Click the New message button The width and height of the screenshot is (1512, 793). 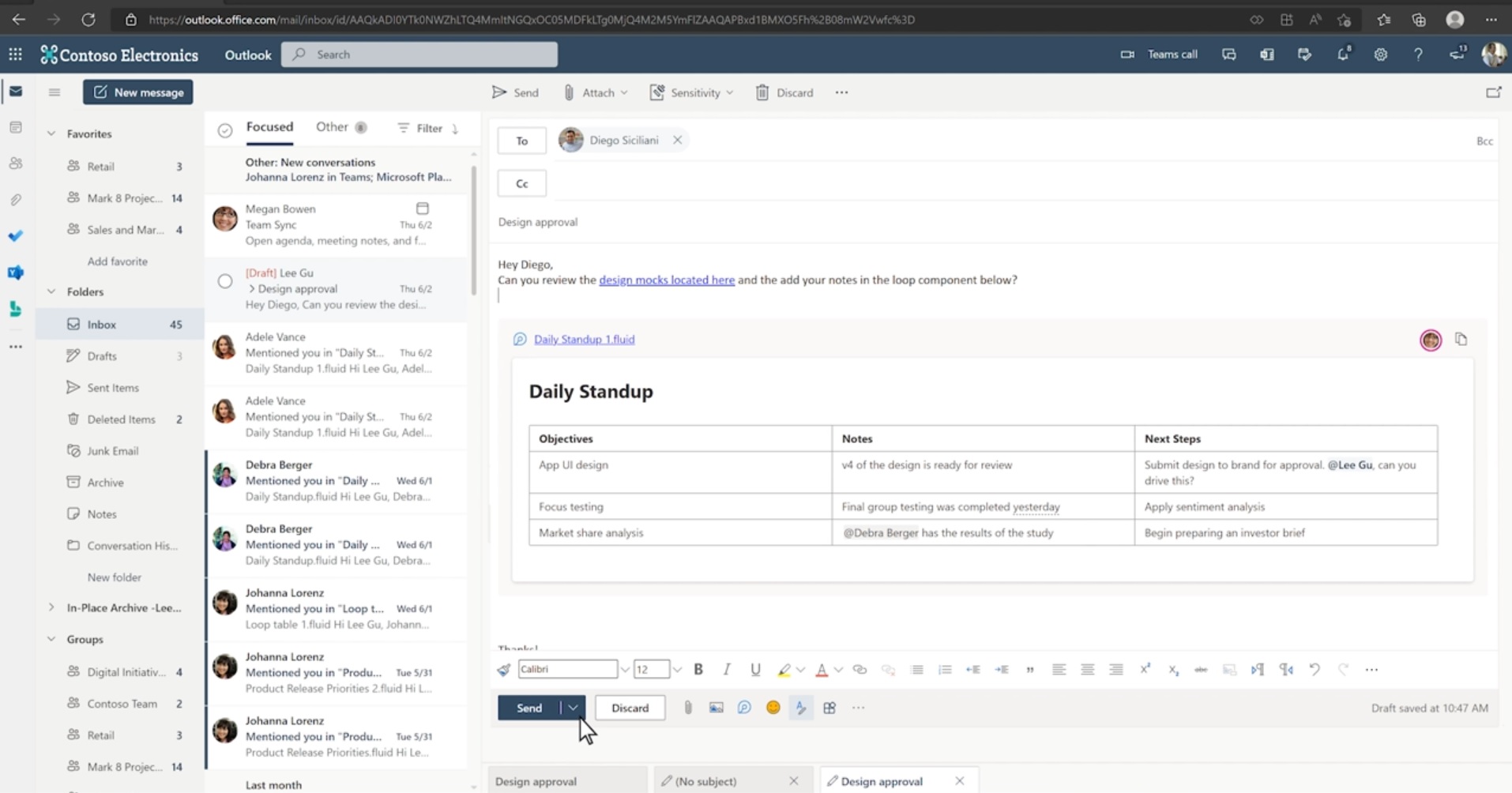pyautogui.click(x=138, y=92)
